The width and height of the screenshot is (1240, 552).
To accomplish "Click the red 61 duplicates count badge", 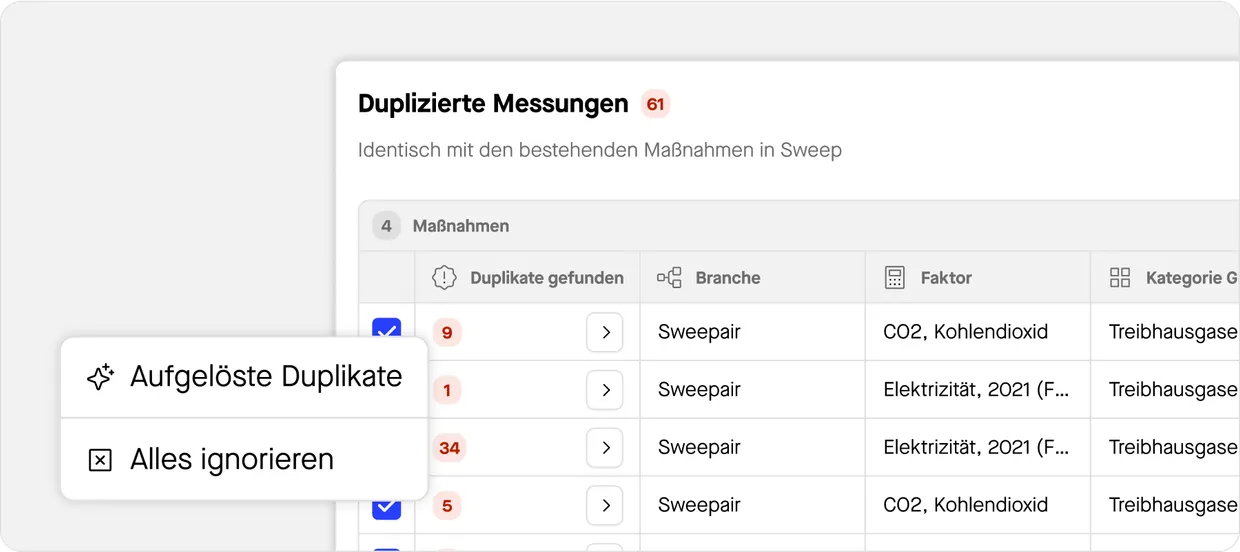I will [x=655, y=104].
